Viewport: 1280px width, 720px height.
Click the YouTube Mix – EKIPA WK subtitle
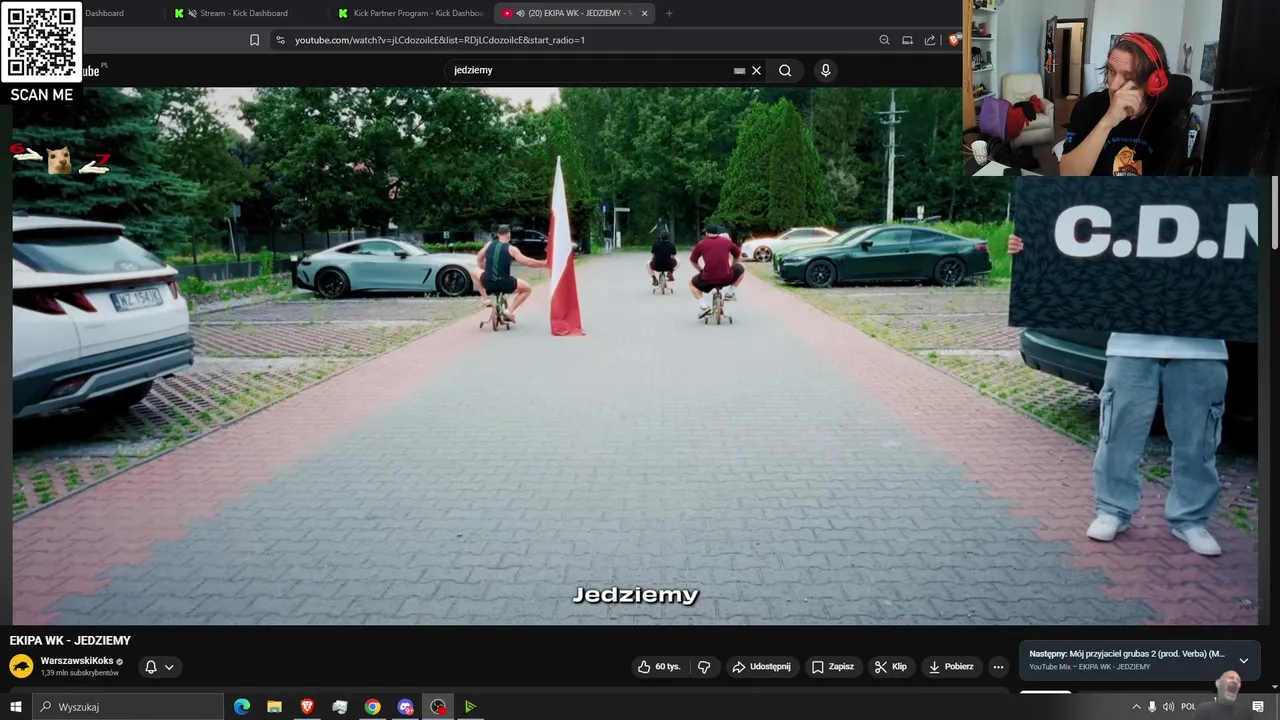[1089, 667]
